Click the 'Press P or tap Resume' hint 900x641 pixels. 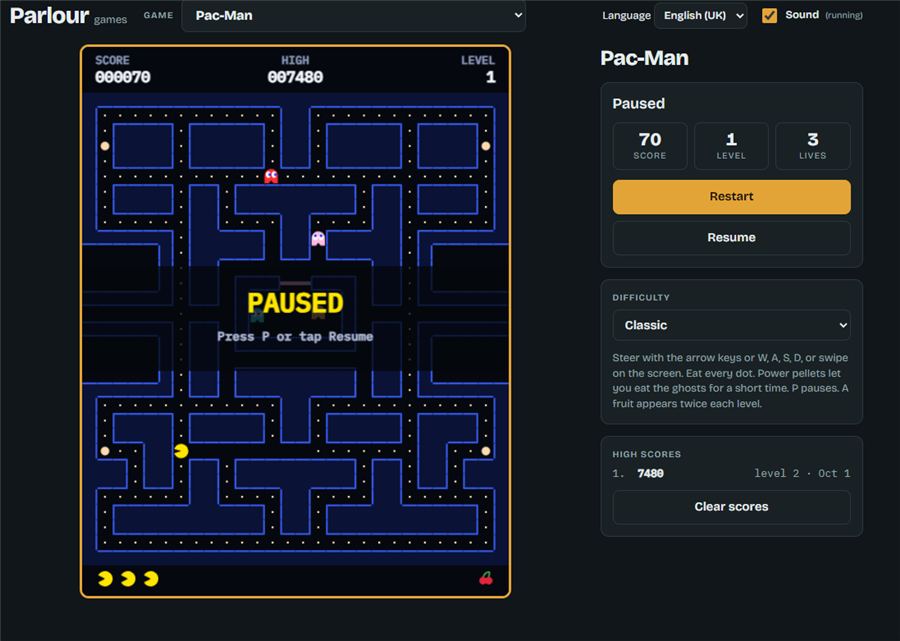pos(295,336)
